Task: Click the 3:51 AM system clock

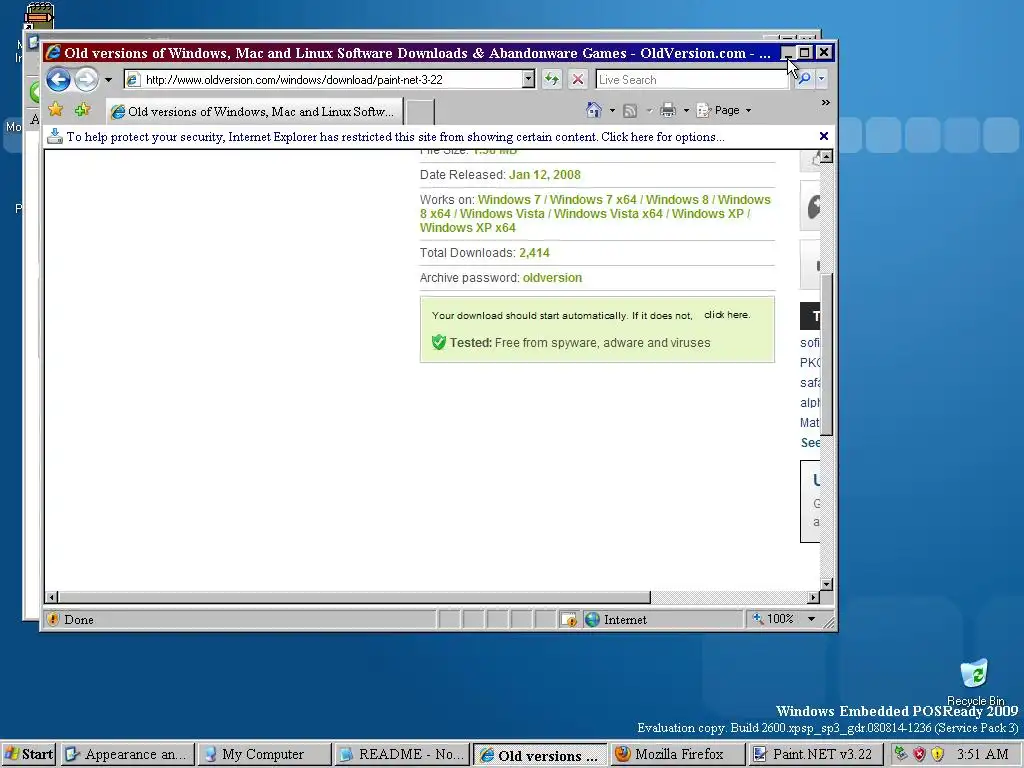Action: [x=982, y=754]
